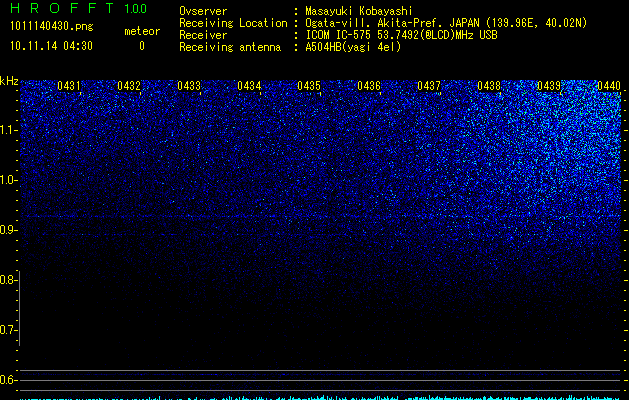Click the 0436 time marker
Screen dimensions: 629x400
point(369,85)
